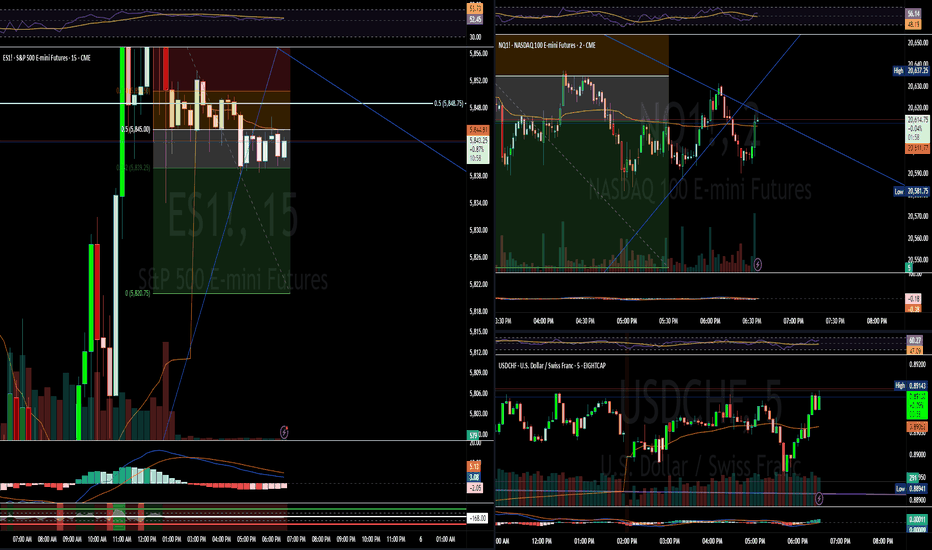Click the Low 0.88941 label on USDCHF chart
The image size is (932, 550).
912,489
